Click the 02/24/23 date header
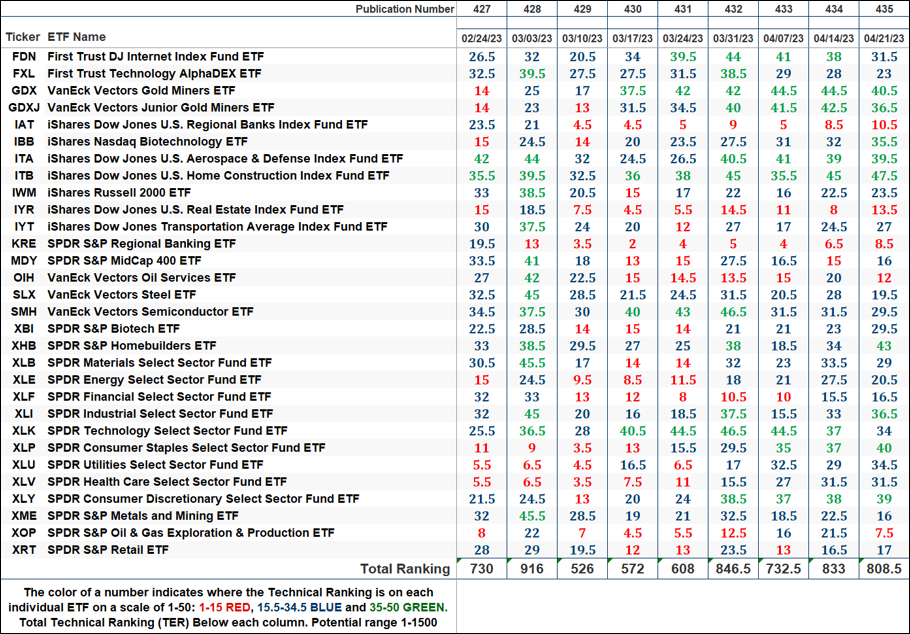 coord(482,38)
